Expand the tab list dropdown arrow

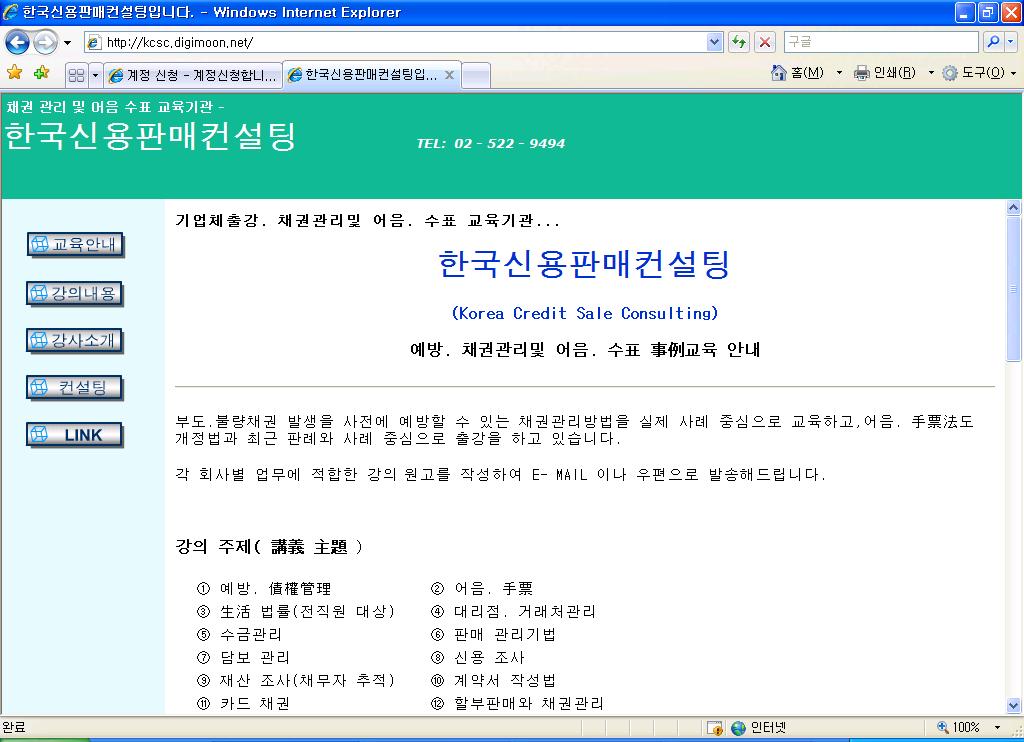(95, 75)
